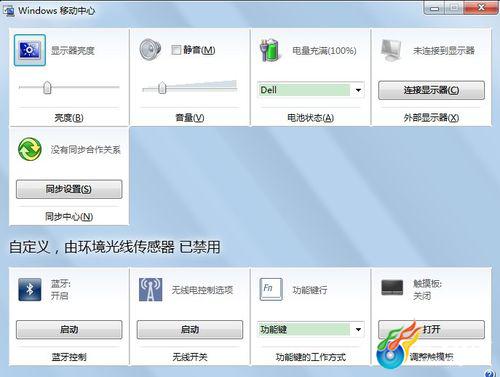Open the green Sync Center icon
Image resolution: width=500 pixels, height=377 pixels.
click(30, 149)
